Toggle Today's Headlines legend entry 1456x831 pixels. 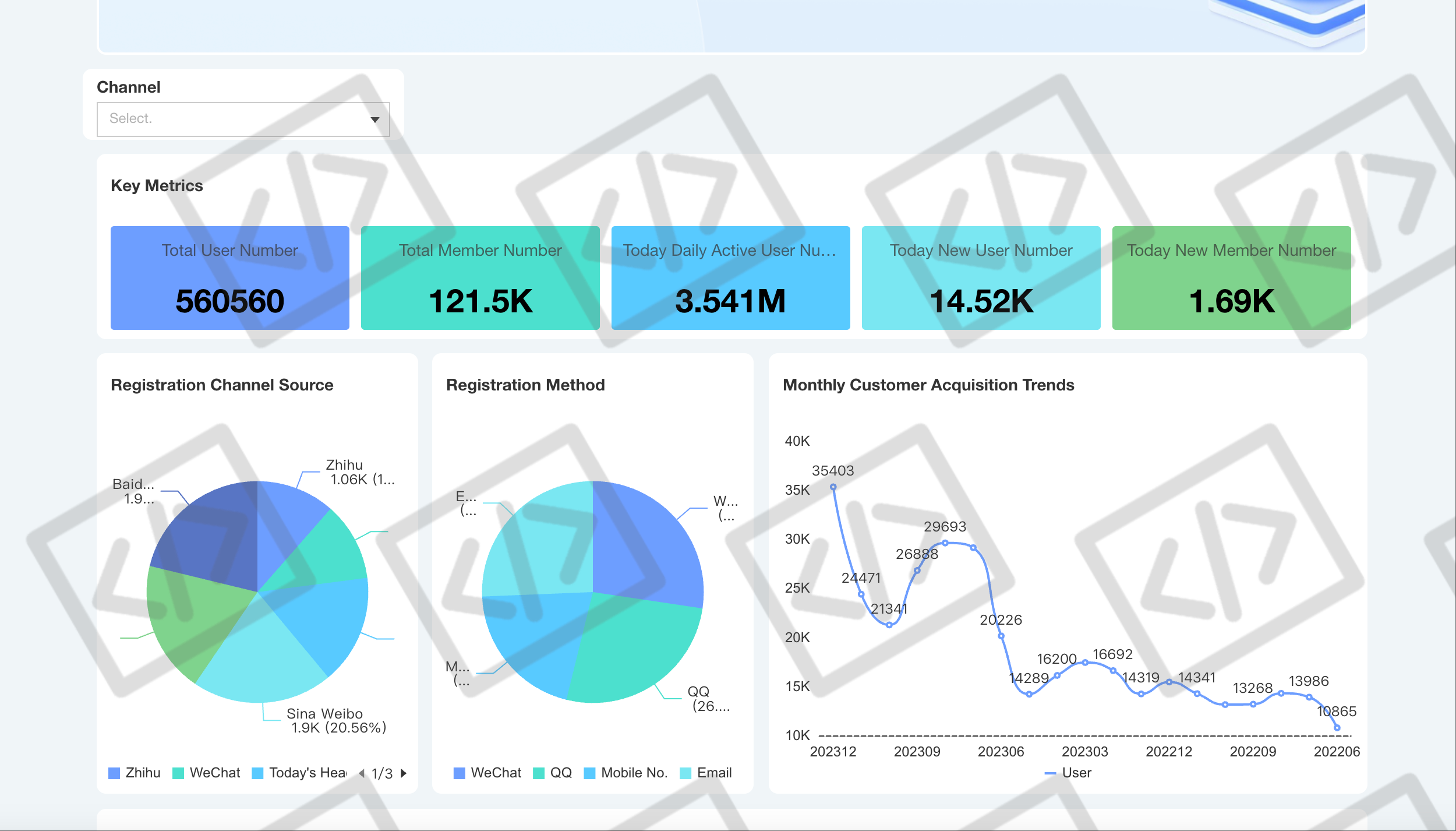click(x=300, y=773)
